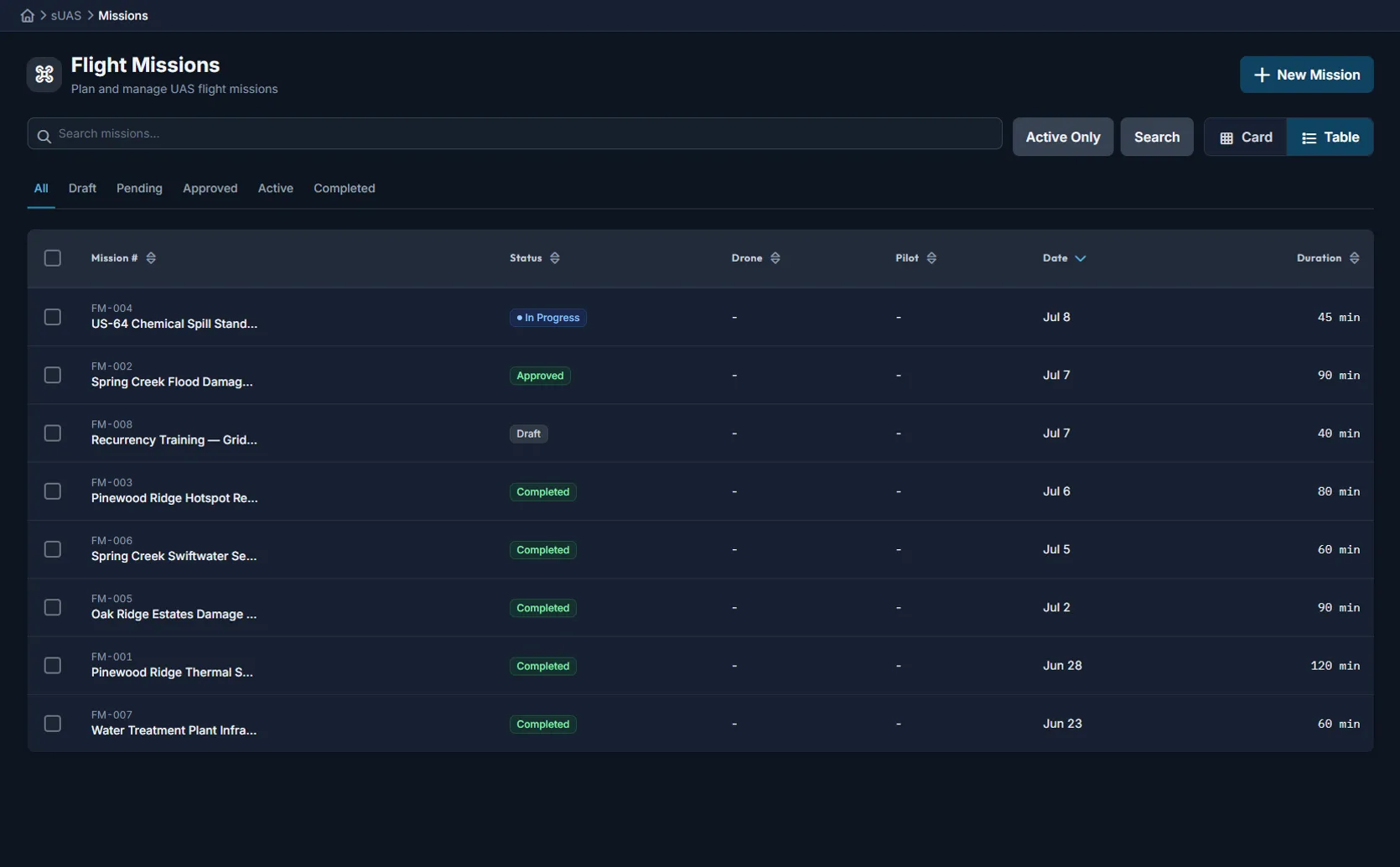Click the Jun 28 date cell
Viewport: 1400px width, 867px height.
coord(1062,666)
